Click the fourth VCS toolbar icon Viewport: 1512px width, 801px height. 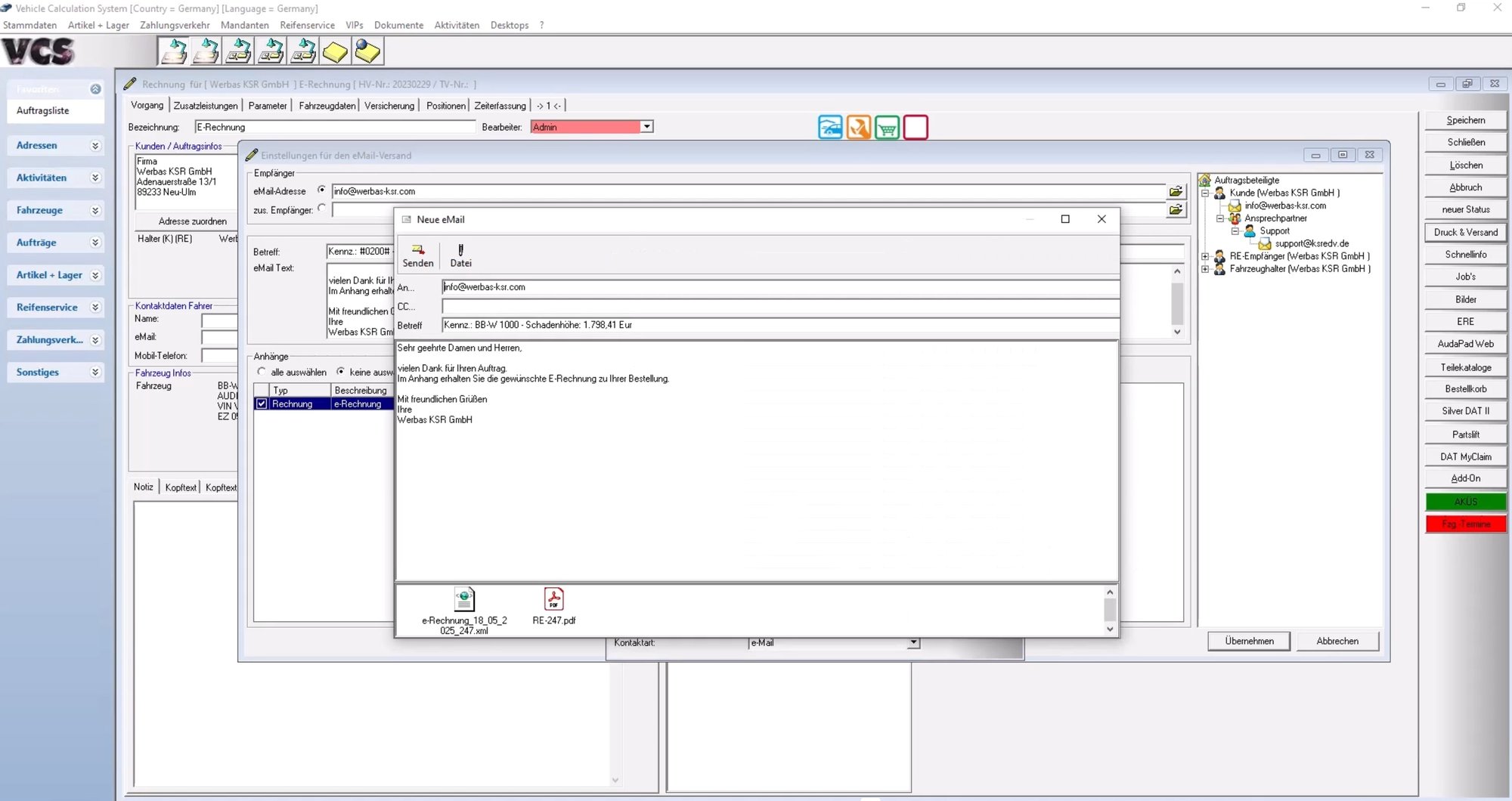click(x=271, y=51)
